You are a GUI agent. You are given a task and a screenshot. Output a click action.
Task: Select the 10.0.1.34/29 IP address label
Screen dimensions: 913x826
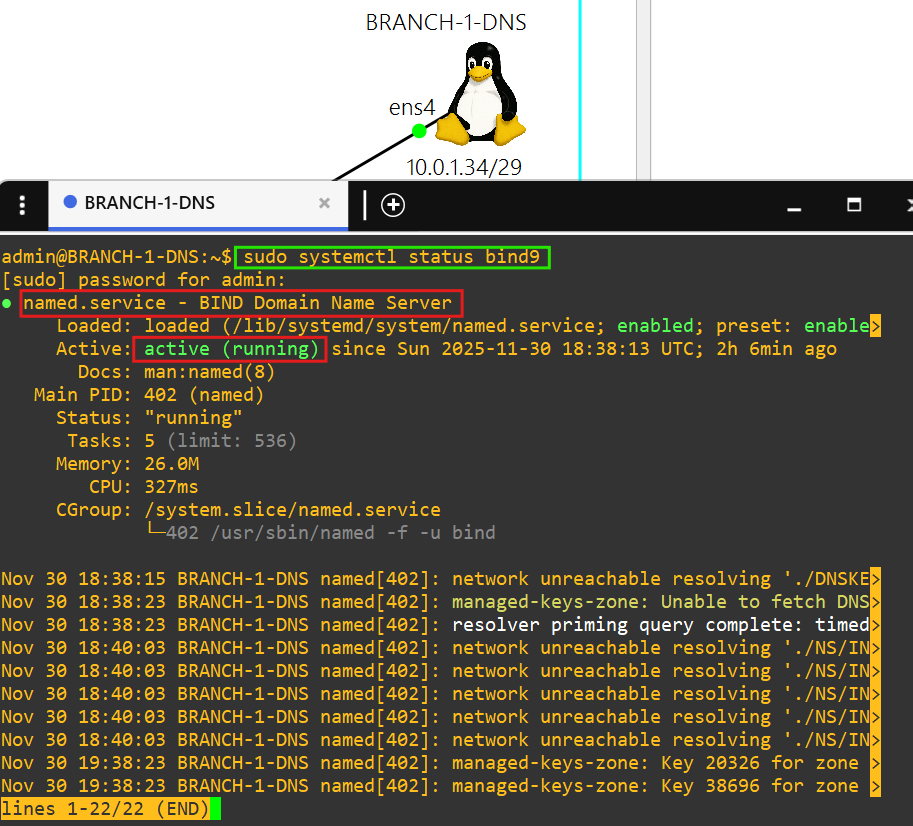[x=463, y=167]
